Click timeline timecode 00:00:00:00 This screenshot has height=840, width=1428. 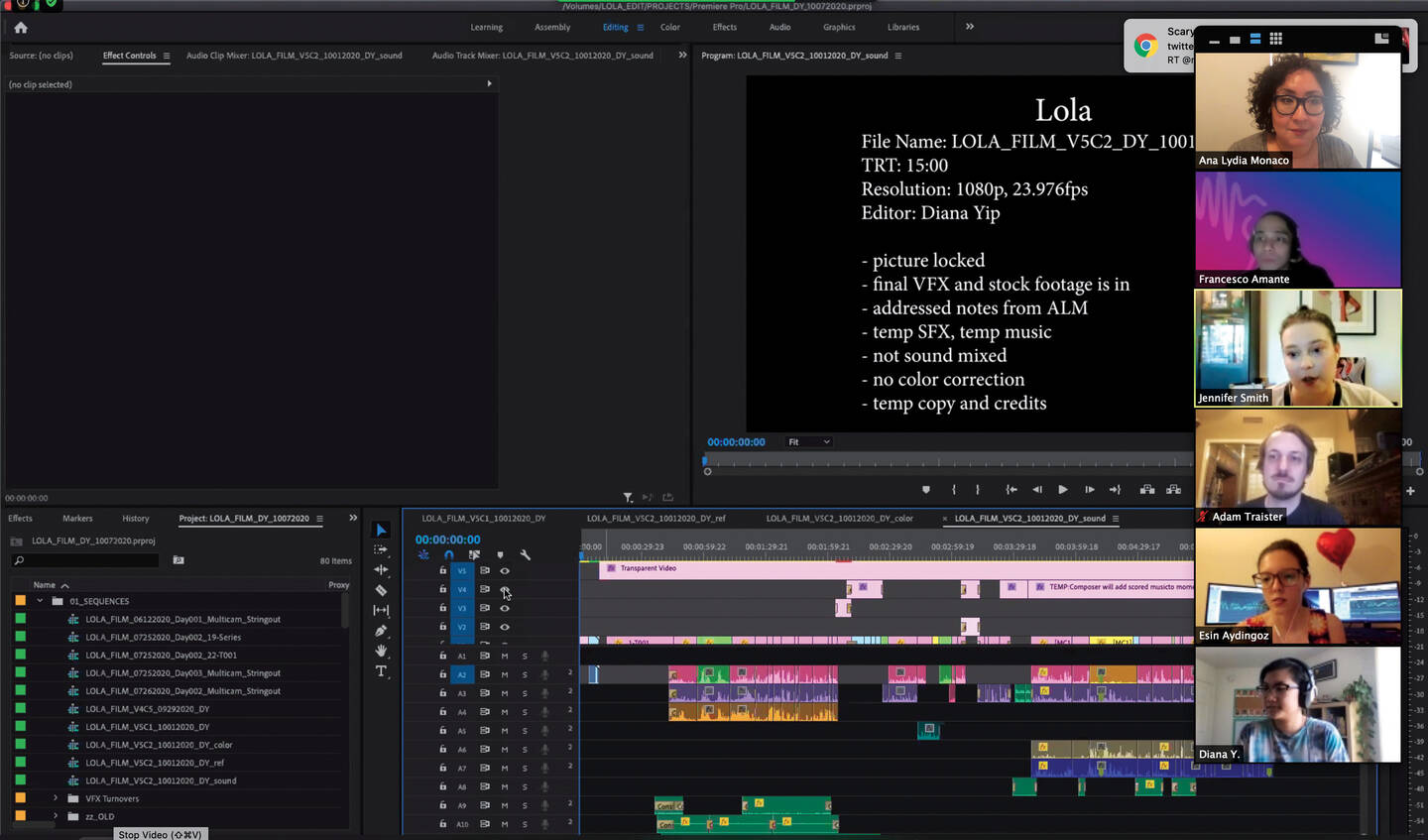click(448, 540)
